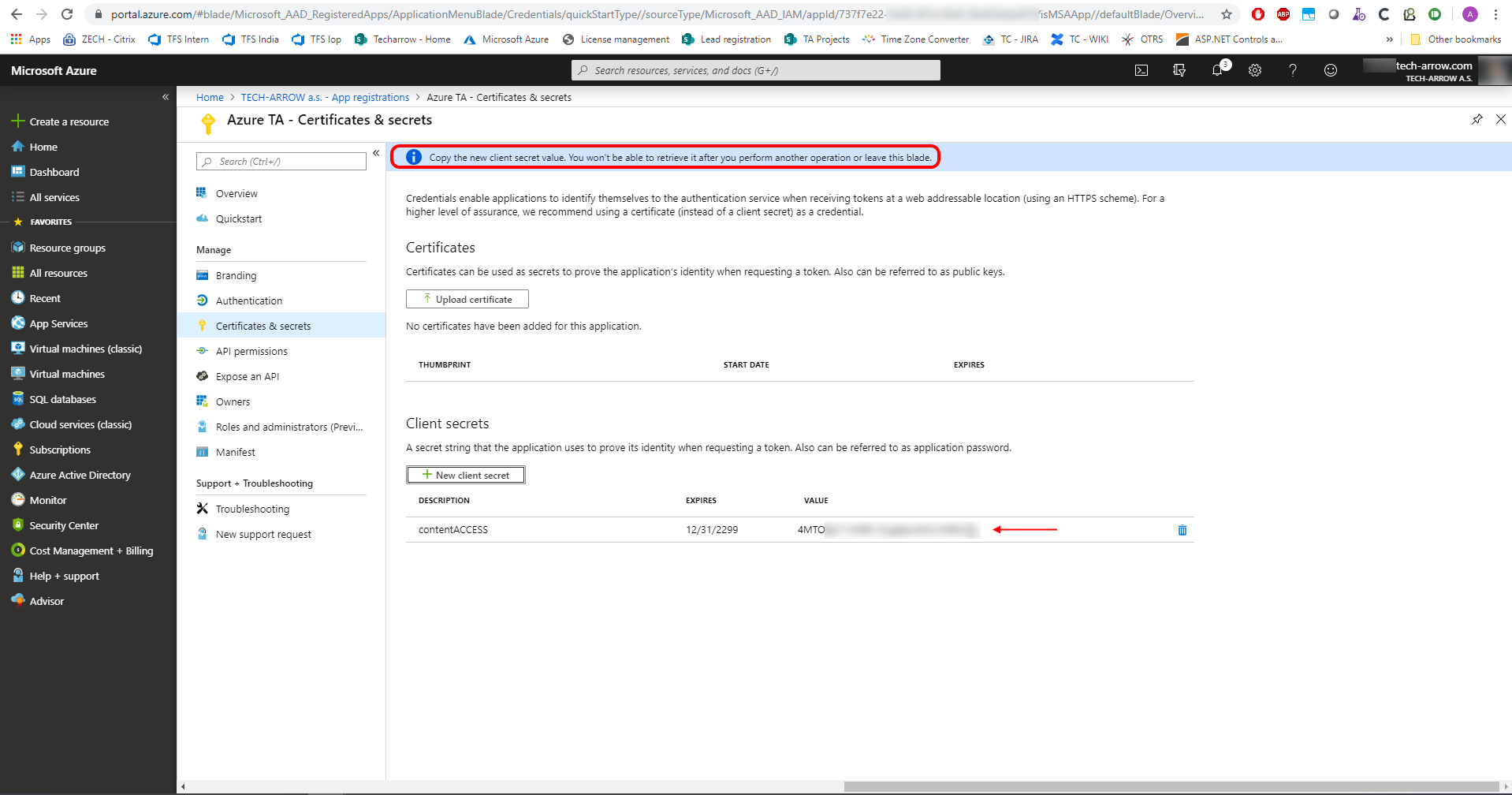Collapse the left portal sidebar

coord(166,97)
